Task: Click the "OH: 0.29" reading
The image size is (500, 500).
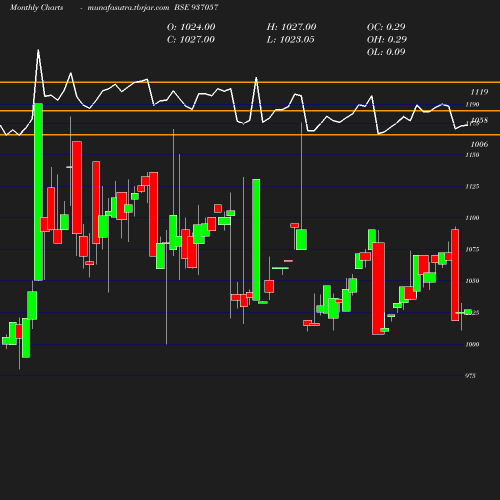Action: point(387,39)
